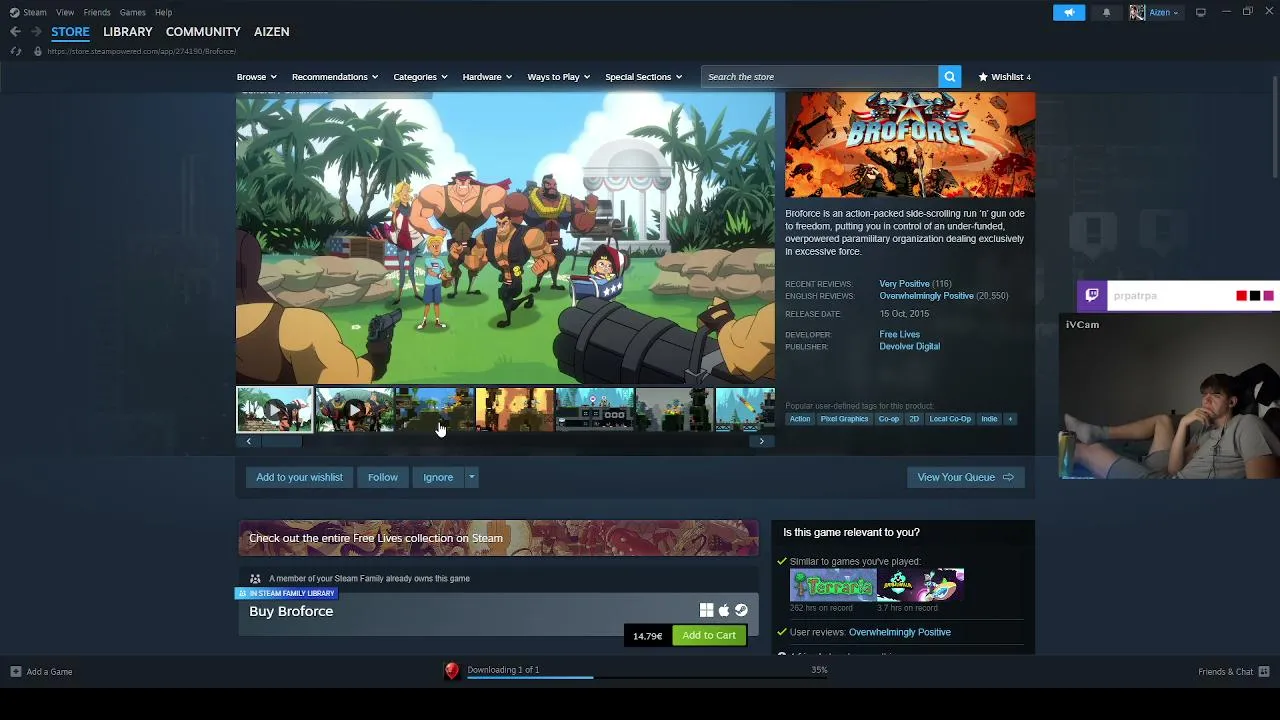
Task: Click the Apple platform icon
Action: [724, 610]
